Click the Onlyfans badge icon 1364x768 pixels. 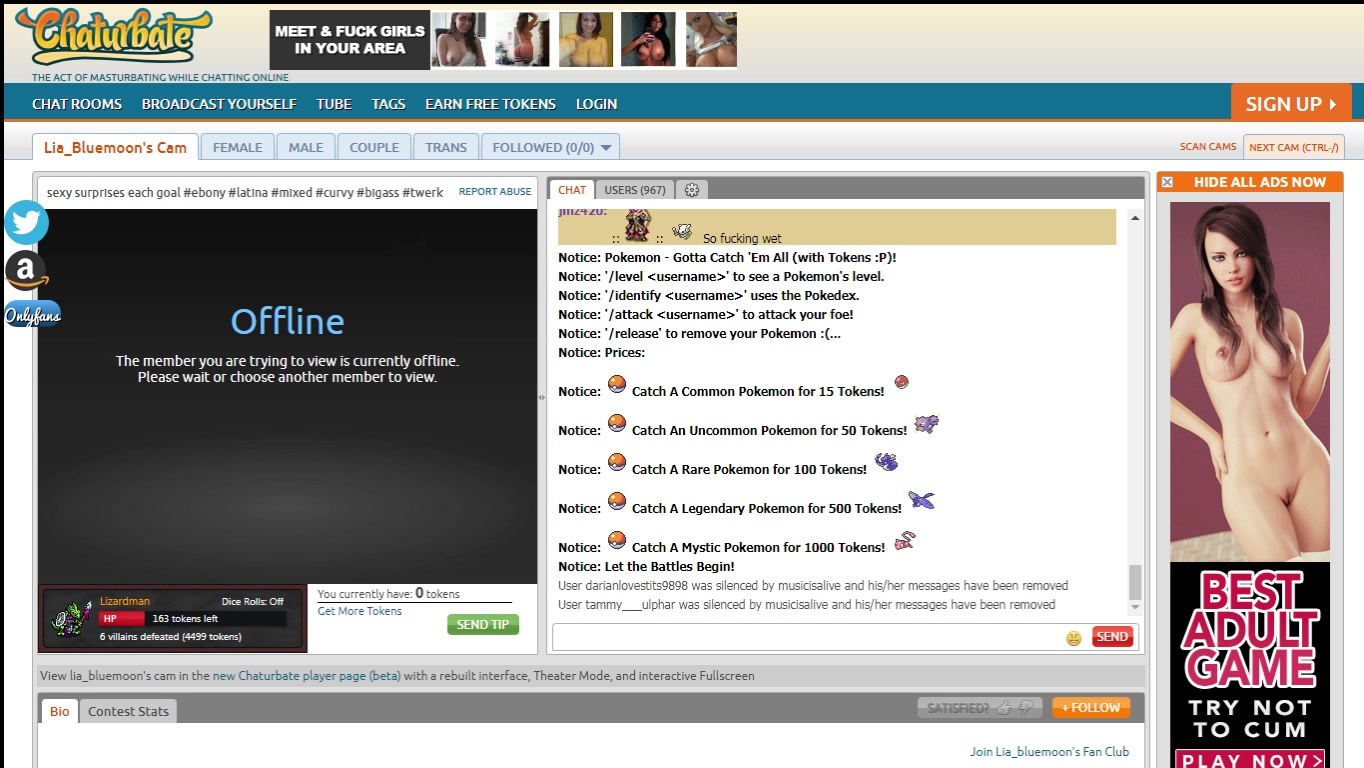click(x=32, y=316)
